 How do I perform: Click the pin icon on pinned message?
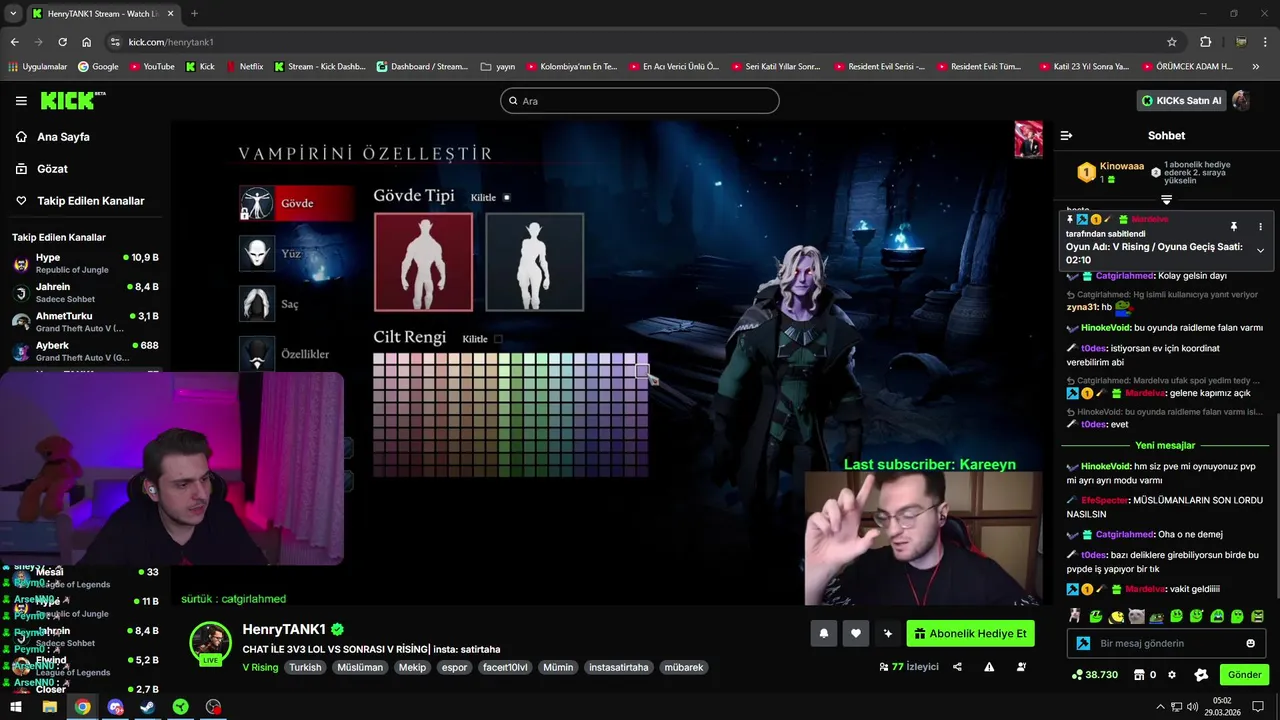tap(1234, 227)
